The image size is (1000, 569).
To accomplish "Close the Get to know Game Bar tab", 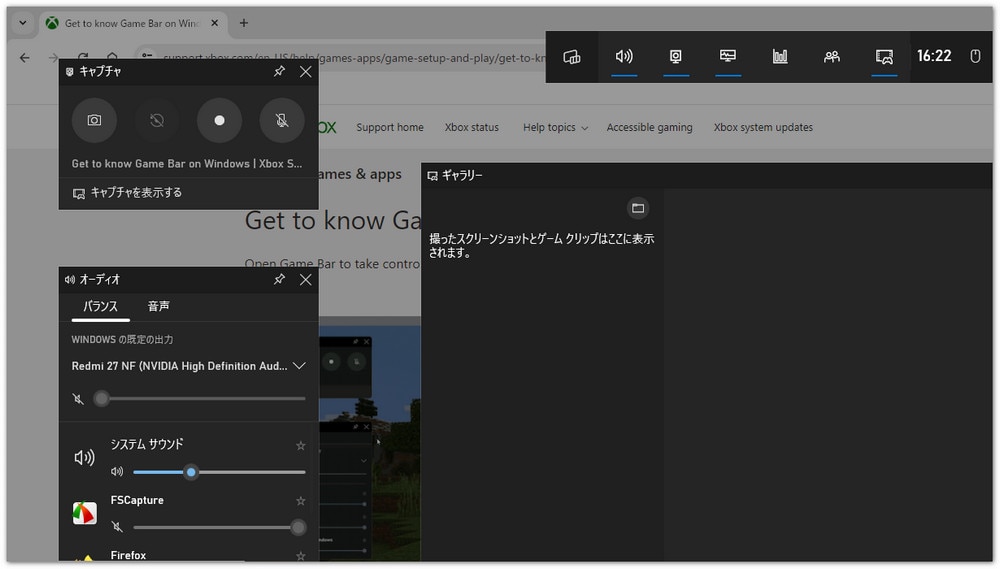I will [x=214, y=23].
